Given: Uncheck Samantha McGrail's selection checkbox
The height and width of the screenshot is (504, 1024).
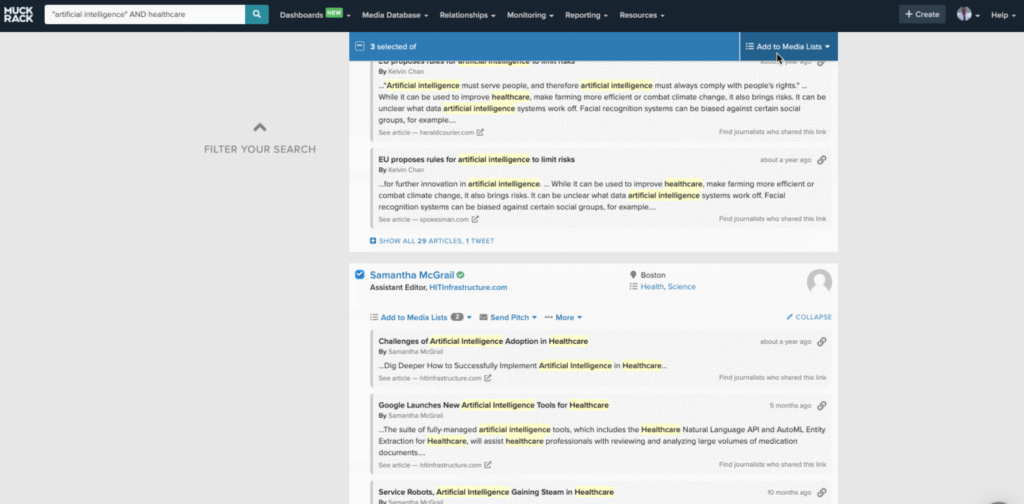Looking at the screenshot, I should tap(359, 274).
